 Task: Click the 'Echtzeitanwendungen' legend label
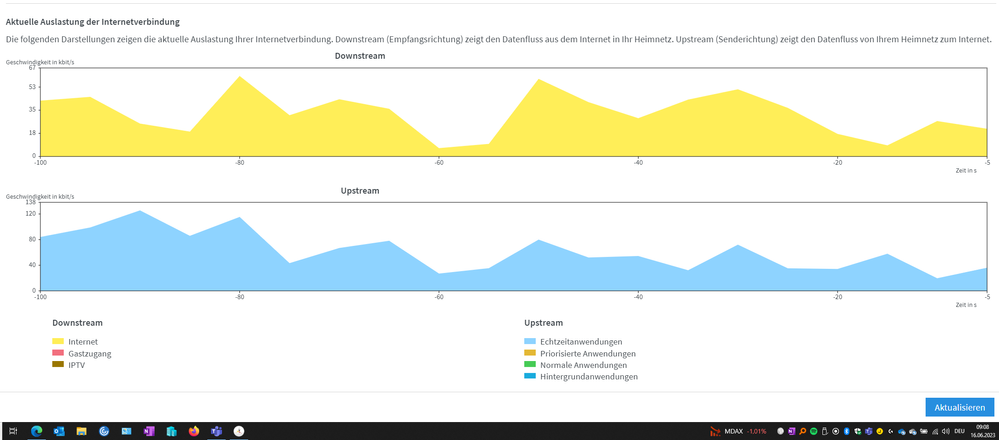tap(581, 342)
